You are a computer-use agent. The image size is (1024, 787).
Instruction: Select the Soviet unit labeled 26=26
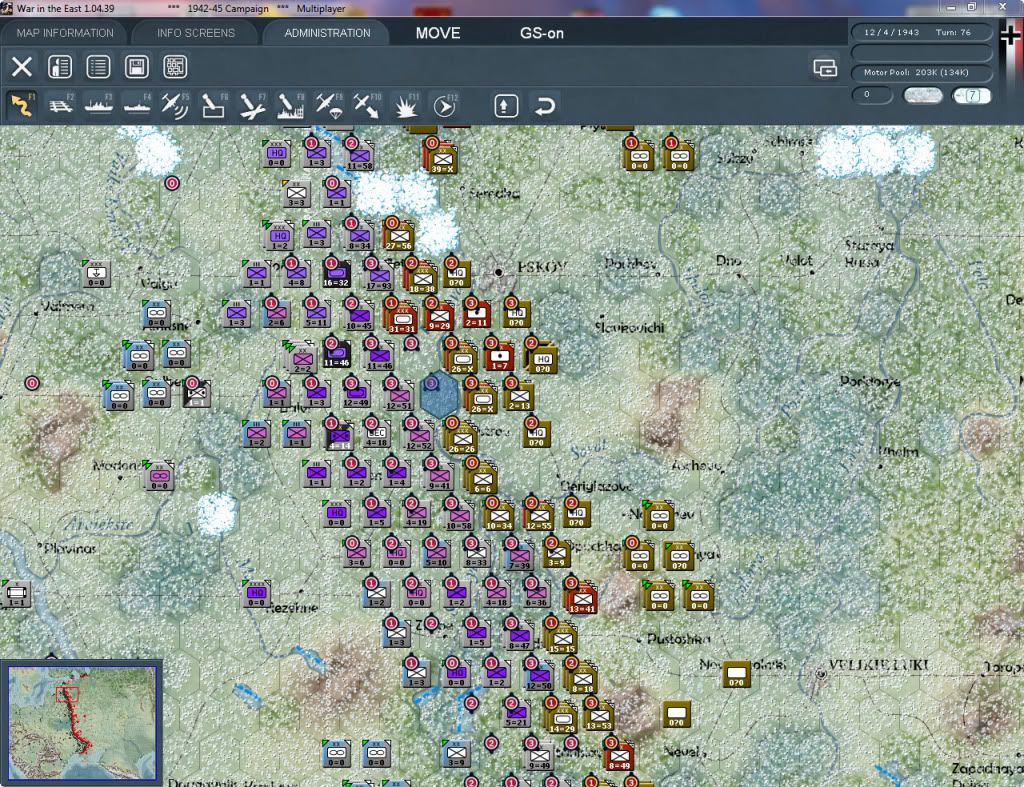pos(462,438)
